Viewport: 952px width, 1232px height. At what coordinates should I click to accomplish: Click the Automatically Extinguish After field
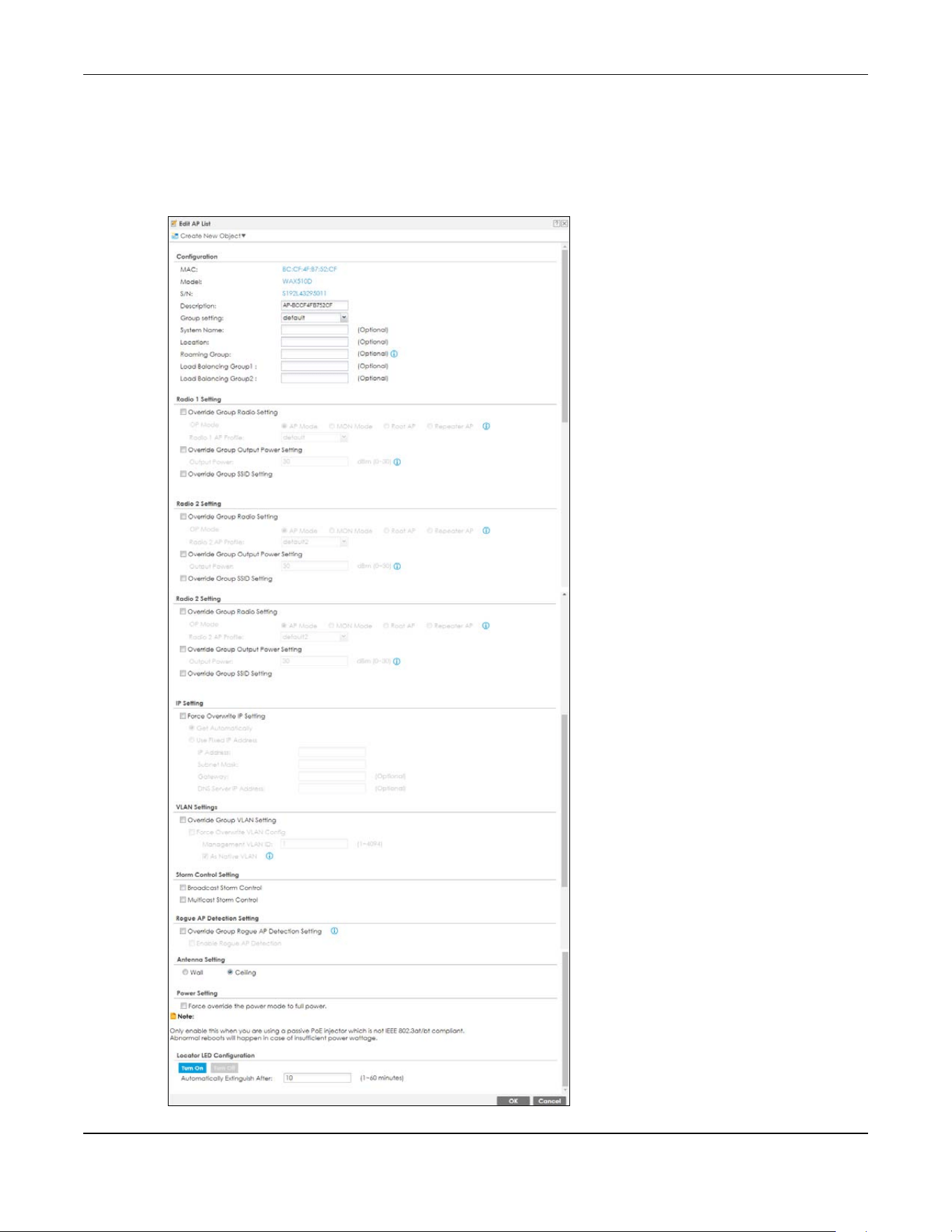(317, 1078)
